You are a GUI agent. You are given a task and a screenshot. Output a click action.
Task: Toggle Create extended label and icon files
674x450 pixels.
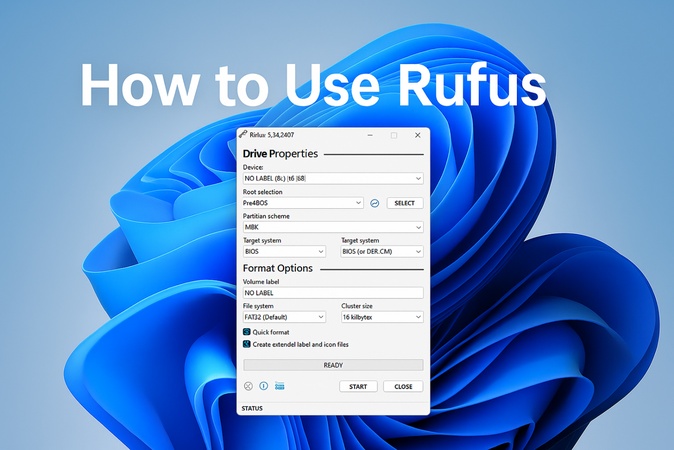pyautogui.click(x=247, y=344)
